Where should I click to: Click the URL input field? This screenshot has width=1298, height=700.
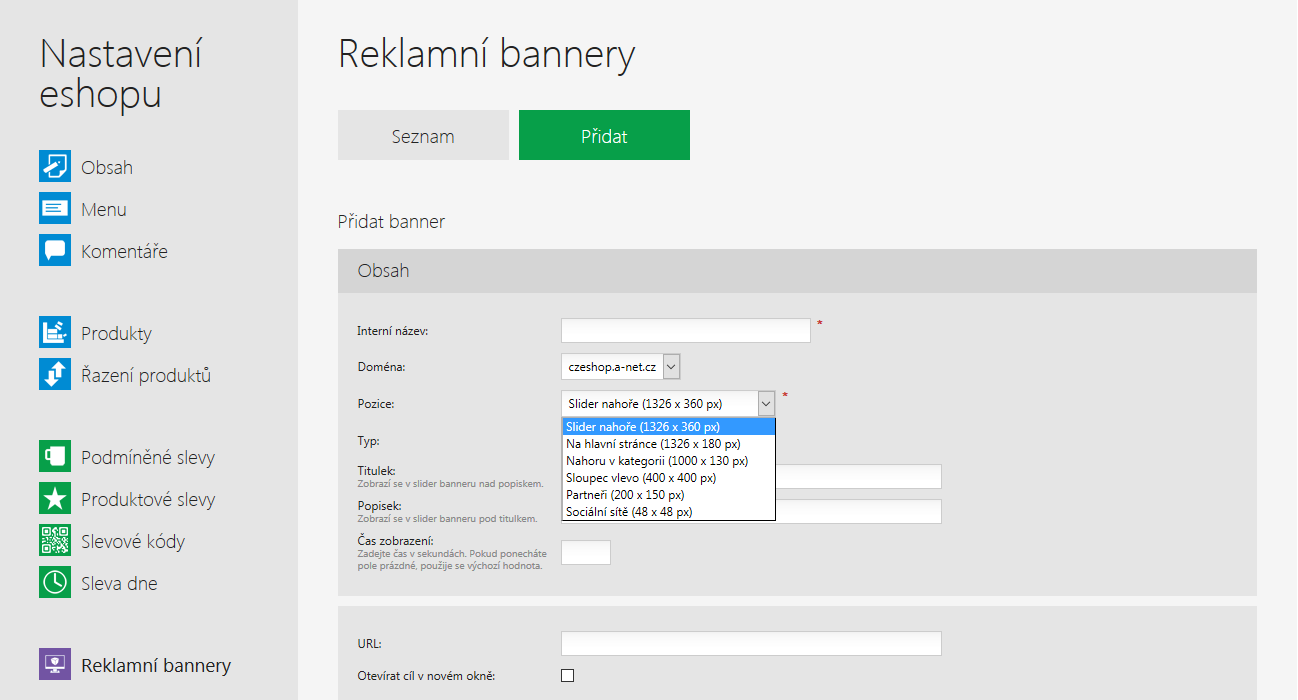click(751, 643)
